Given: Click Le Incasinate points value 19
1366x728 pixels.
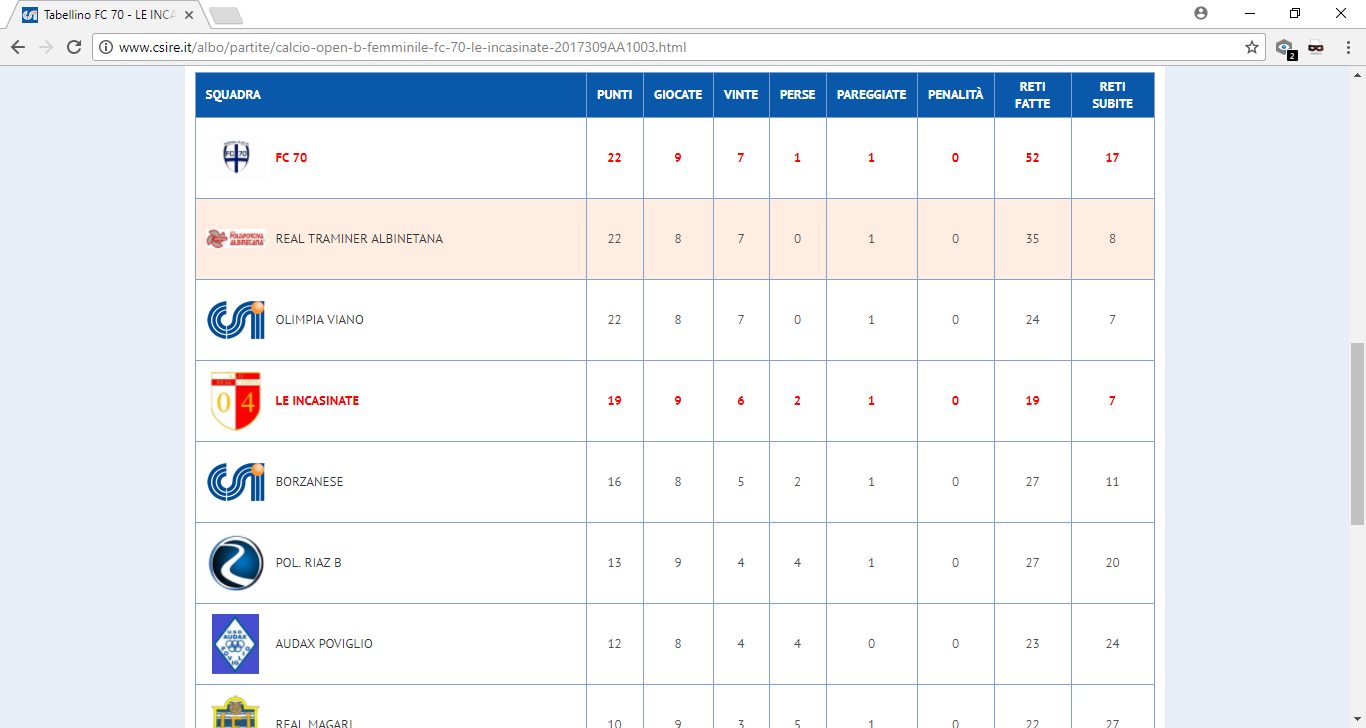Looking at the screenshot, I should pyautogui.click(x=614, y=401).
